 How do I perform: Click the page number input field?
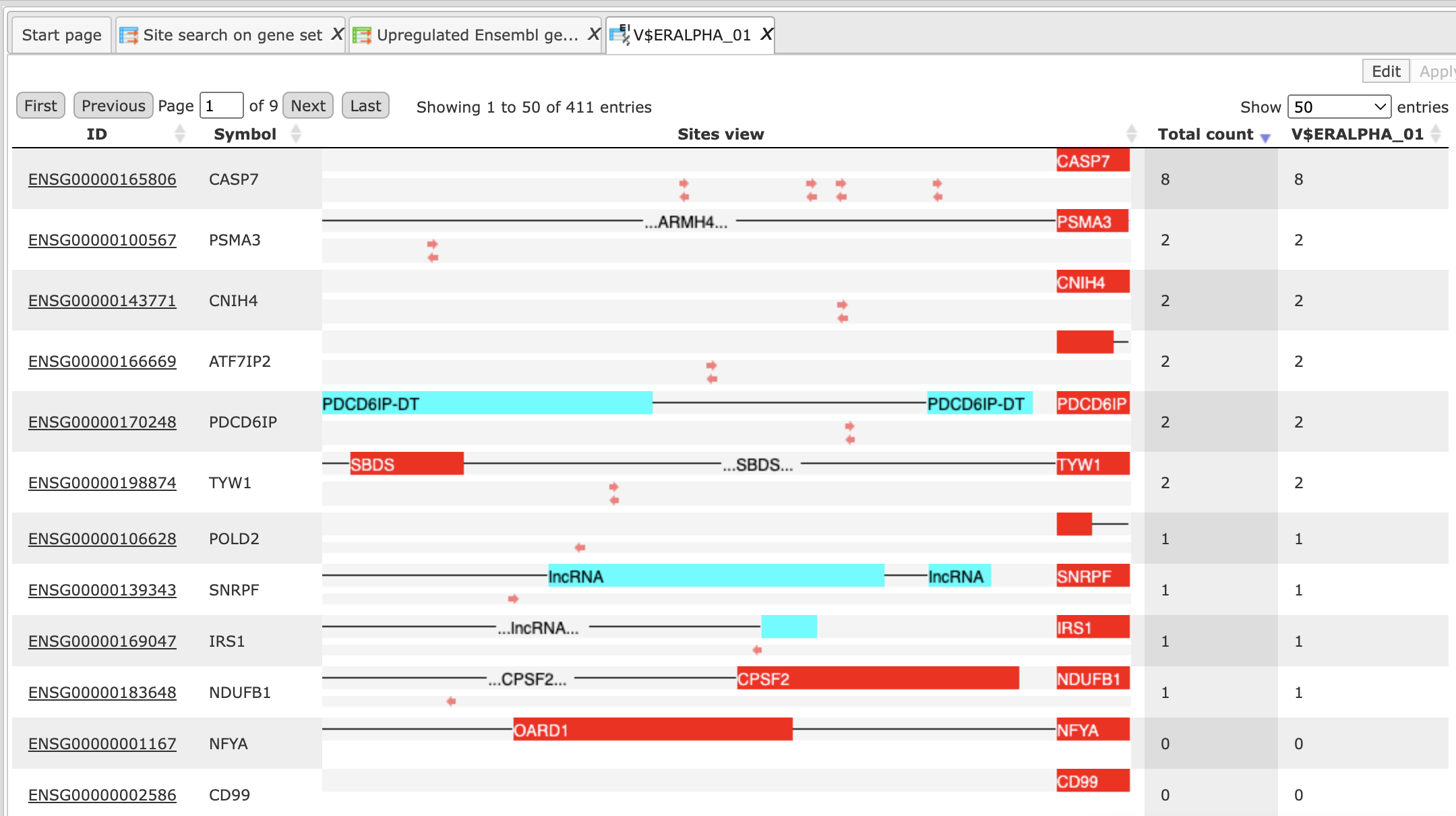pos(221,106)
